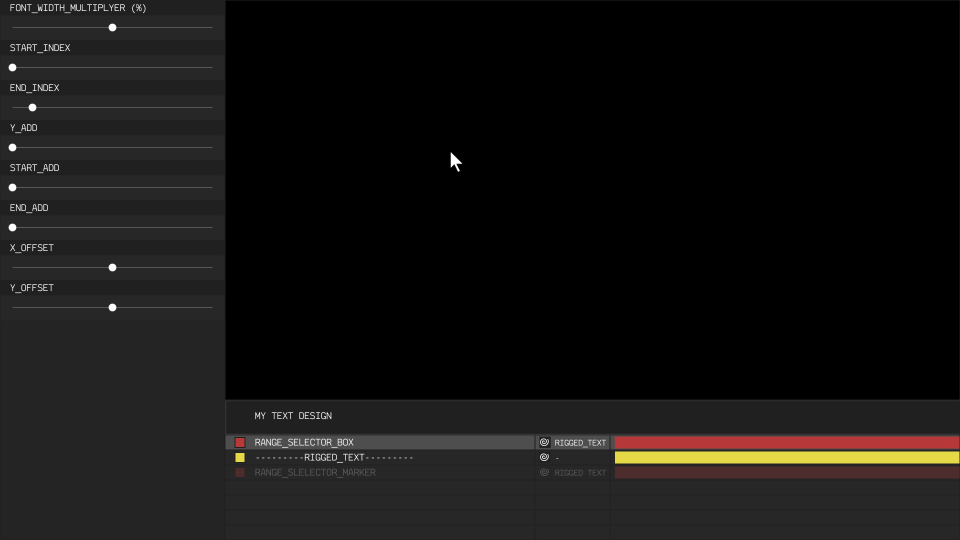Click the END_INDEX slider handle

[x=32, y=108]
